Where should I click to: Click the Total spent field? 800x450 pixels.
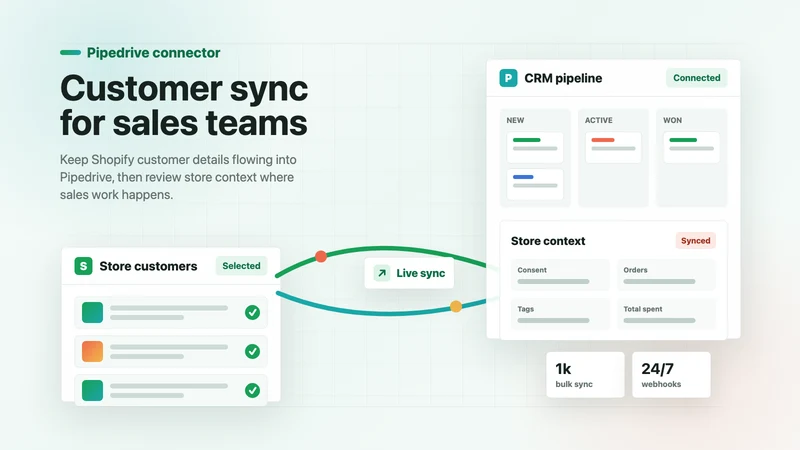pos(666,314)
